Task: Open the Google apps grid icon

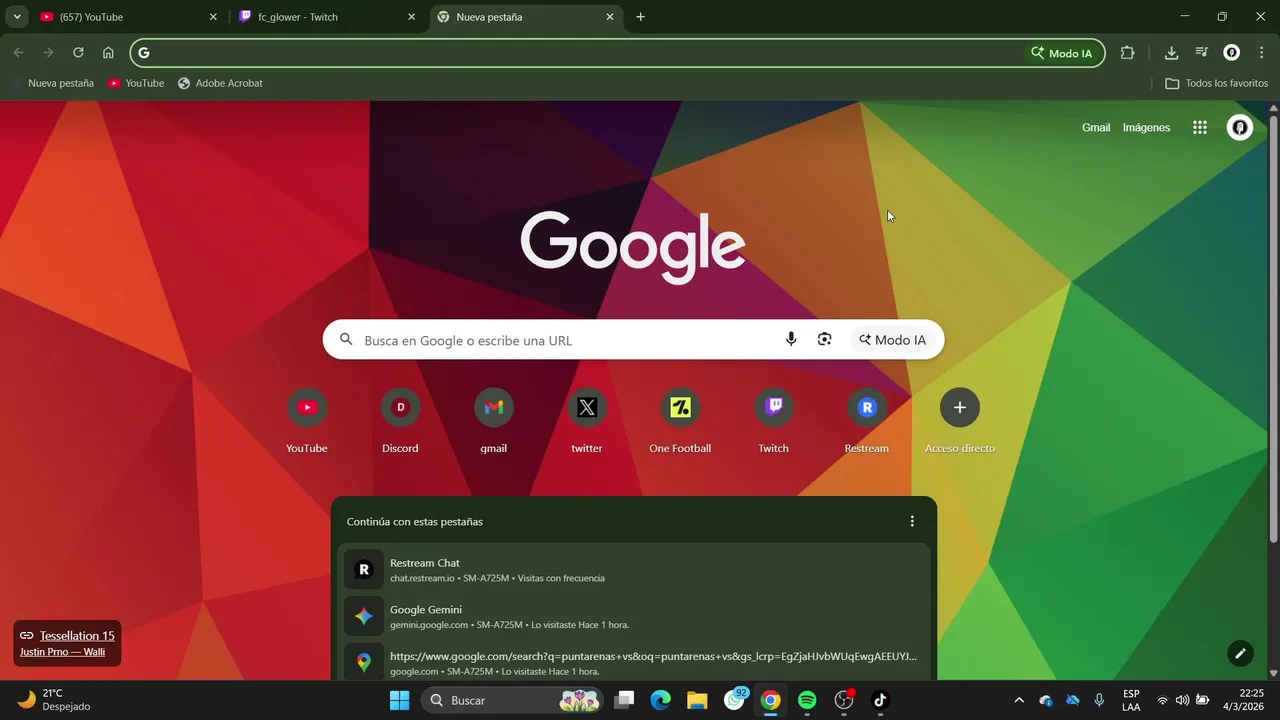Action: [1200, 128]
